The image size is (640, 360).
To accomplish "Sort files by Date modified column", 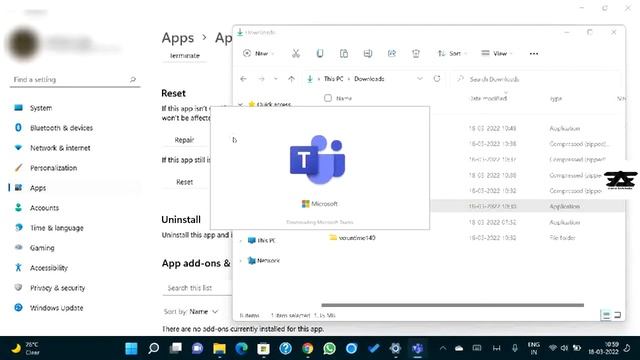I will pyautogui.click(x=488, y=98).
